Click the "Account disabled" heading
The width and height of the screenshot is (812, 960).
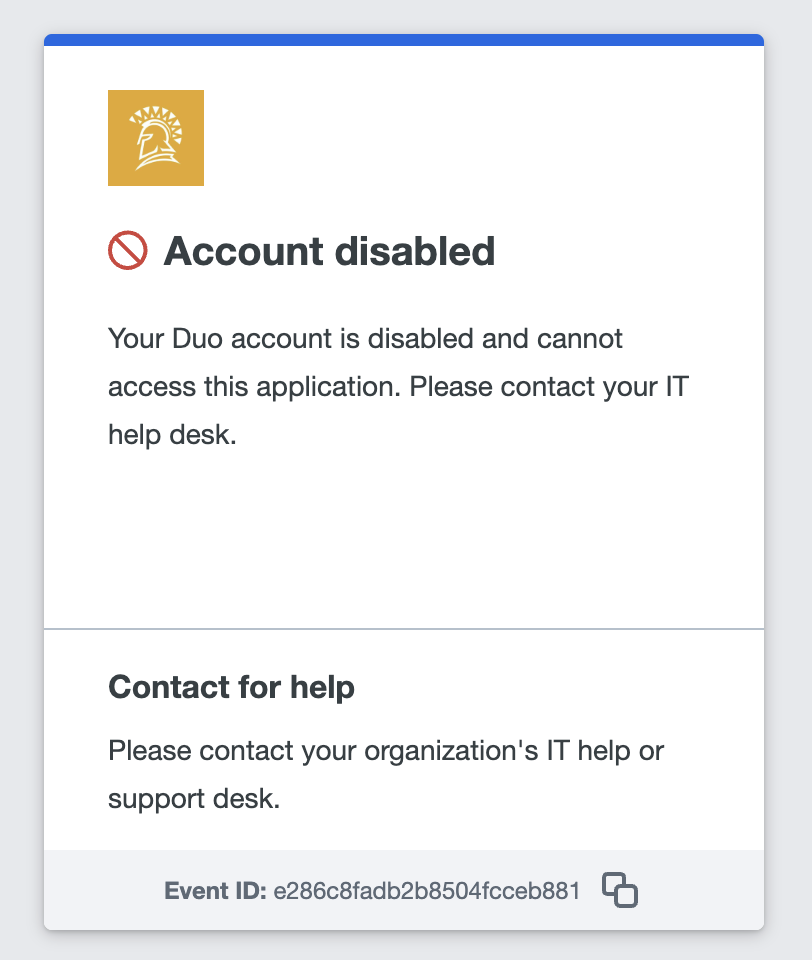pyautogui.click(x=329, y=251)
